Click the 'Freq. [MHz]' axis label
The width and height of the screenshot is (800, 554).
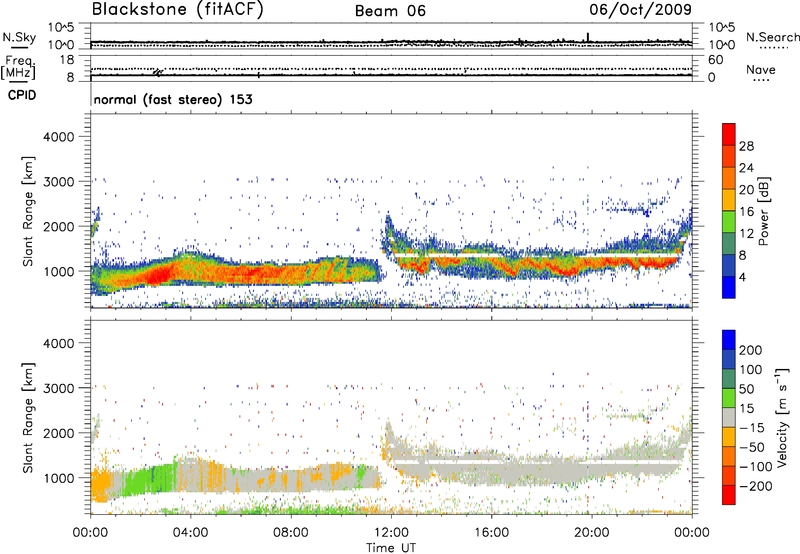click(x=19, y=68)
